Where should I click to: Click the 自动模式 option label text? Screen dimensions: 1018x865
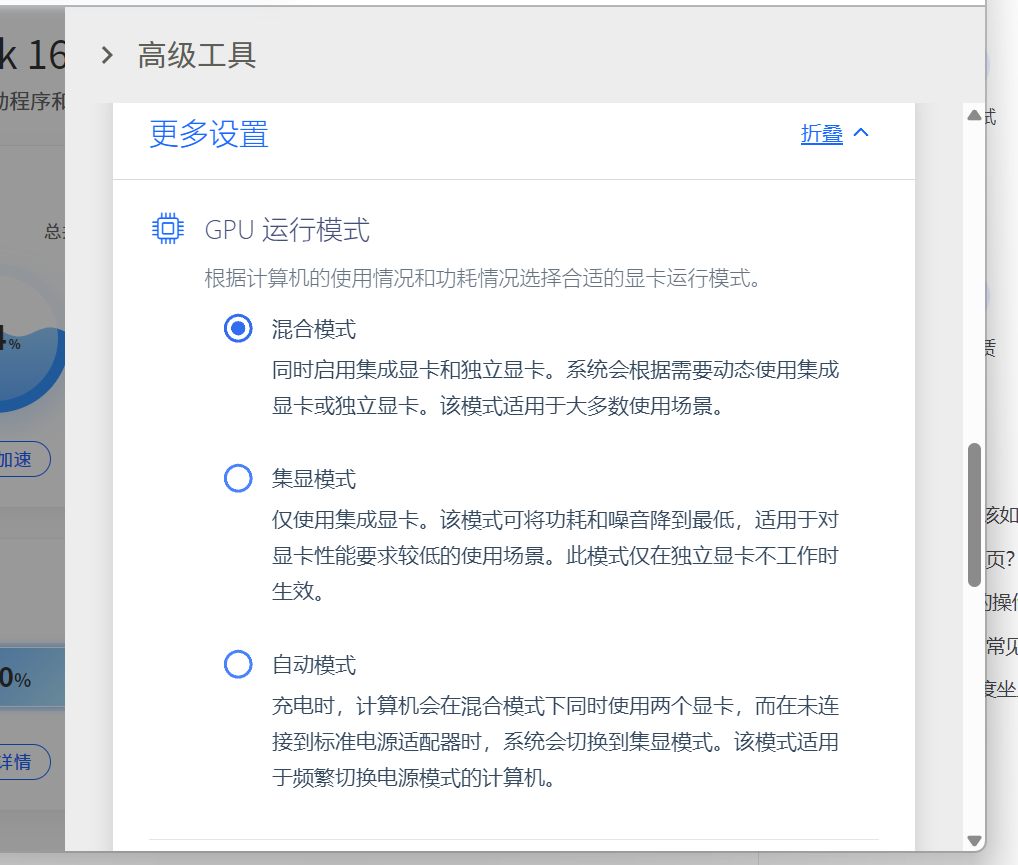point(314,665)
